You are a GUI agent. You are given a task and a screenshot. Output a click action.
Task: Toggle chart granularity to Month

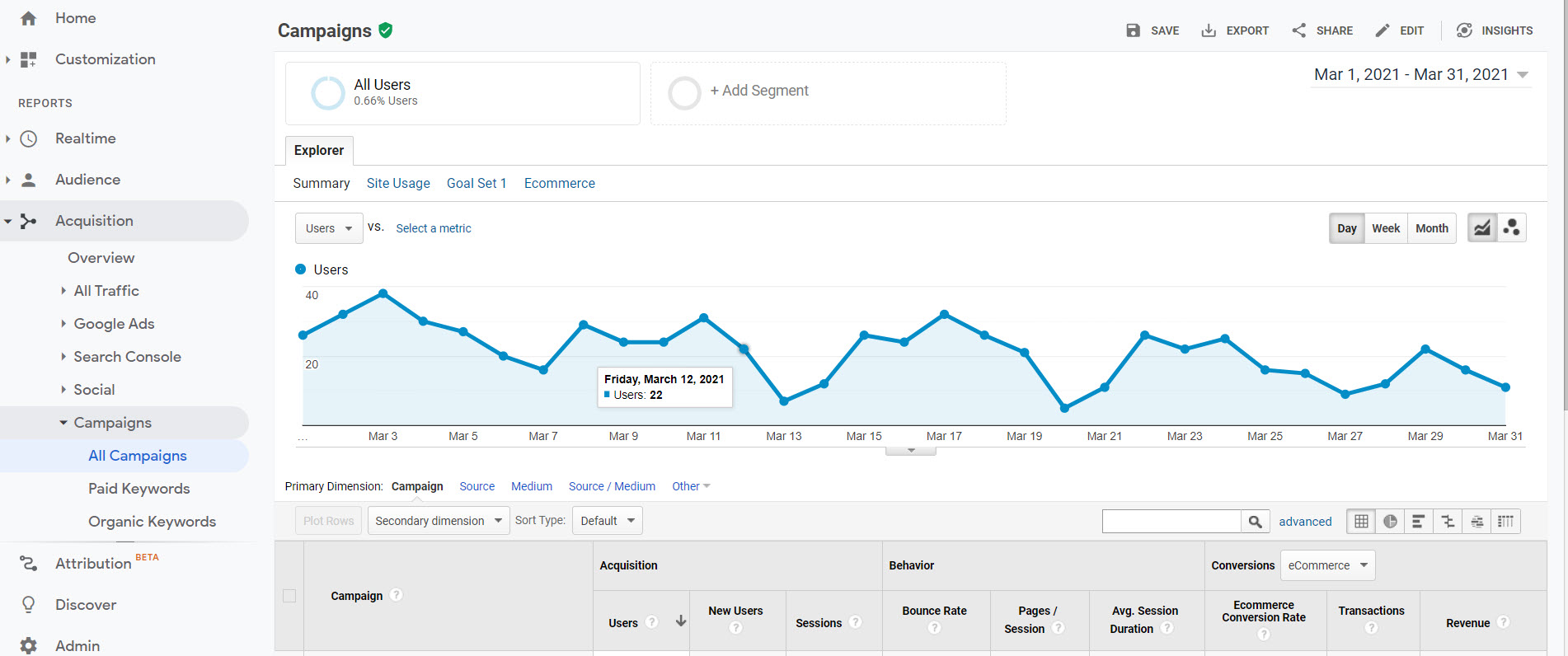(1432, 228)
